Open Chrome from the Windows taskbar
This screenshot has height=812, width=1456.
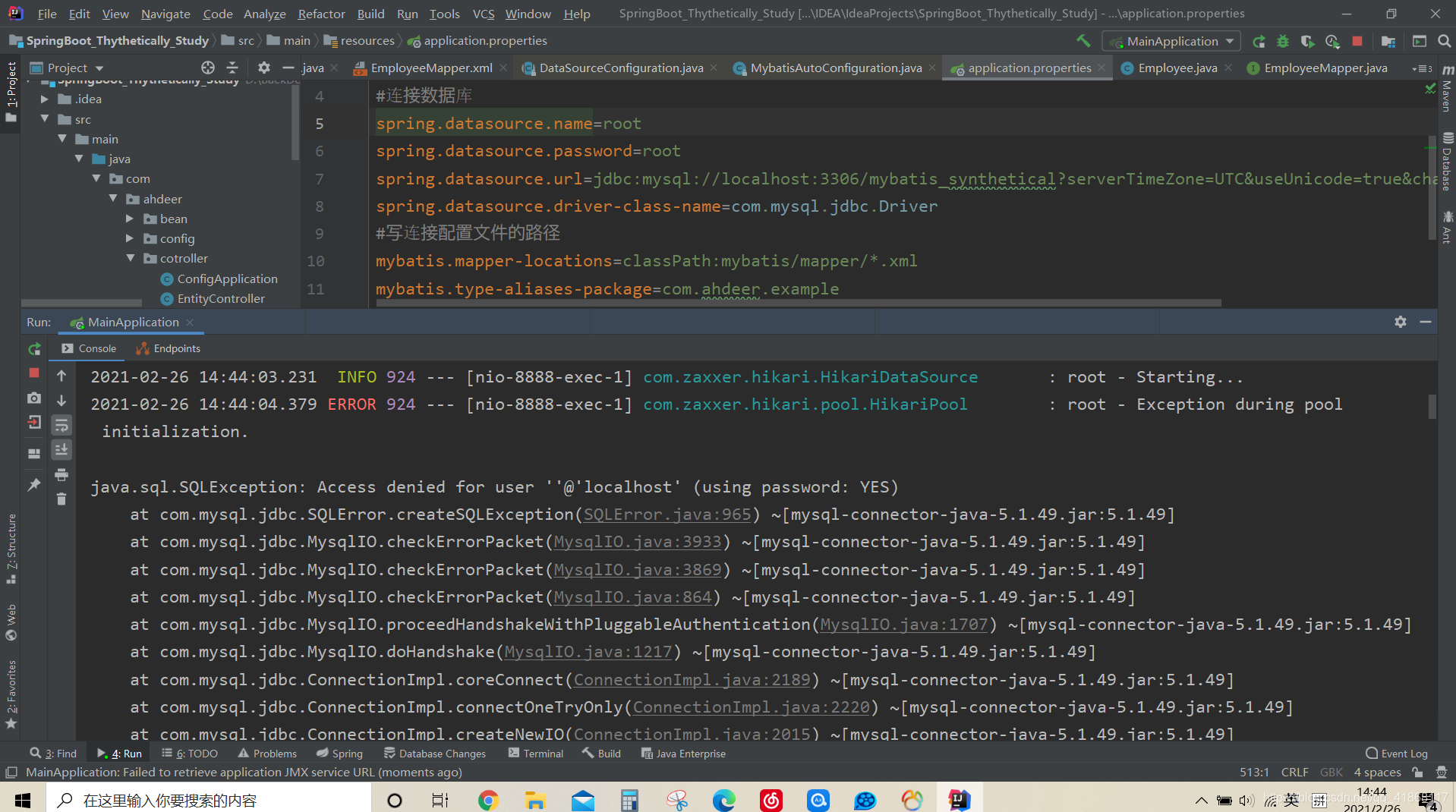coord(488,800)
